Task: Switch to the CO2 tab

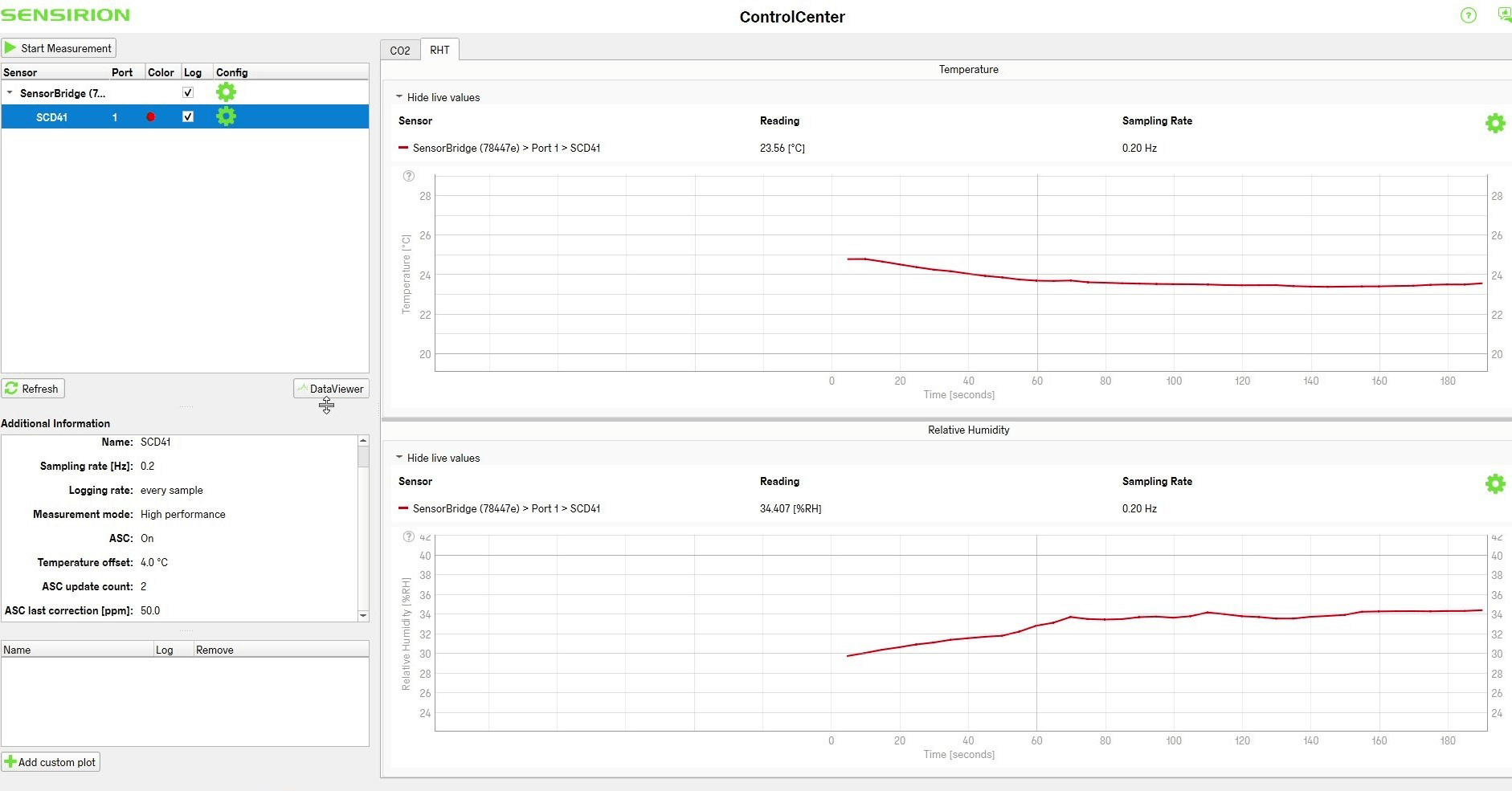Action: click(x=399, y=51)
